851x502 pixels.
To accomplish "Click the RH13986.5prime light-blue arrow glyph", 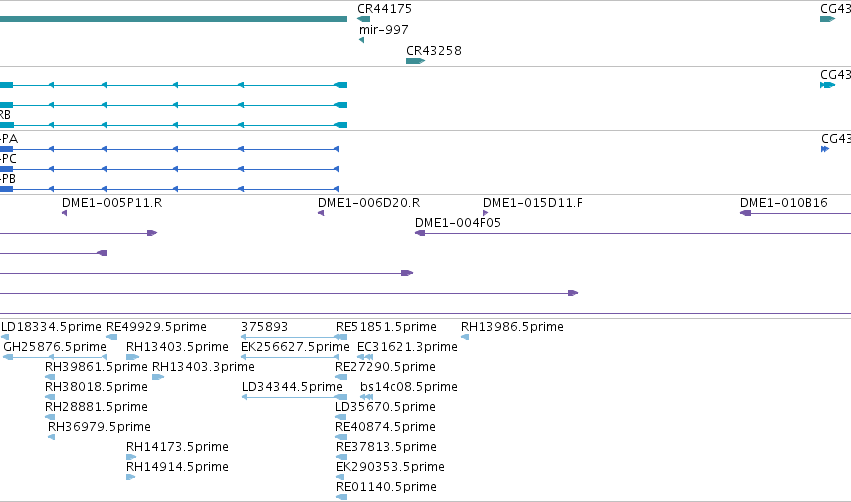I will 465,337.
